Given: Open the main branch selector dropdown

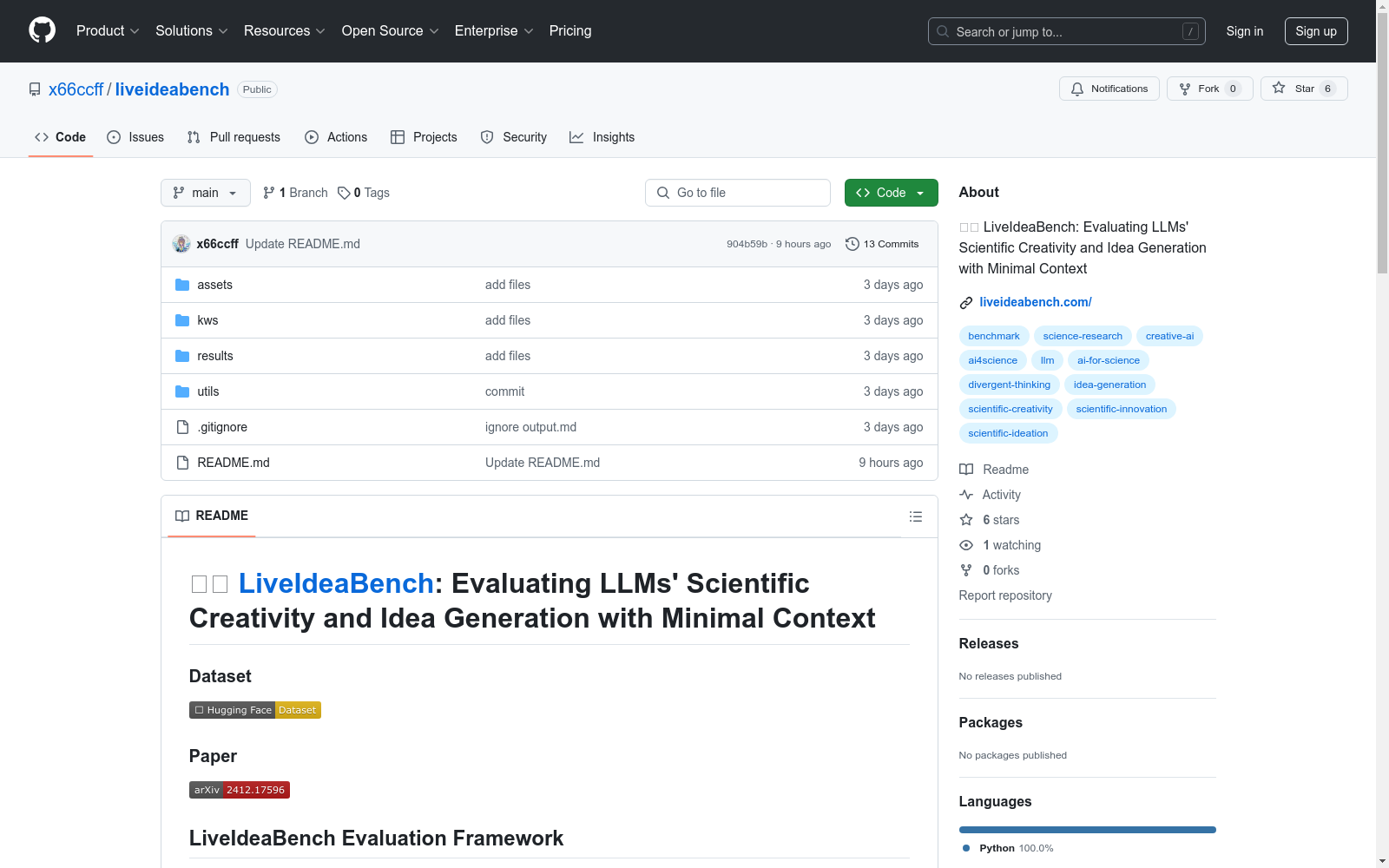Looking at the screenshot, I should 206,193.
